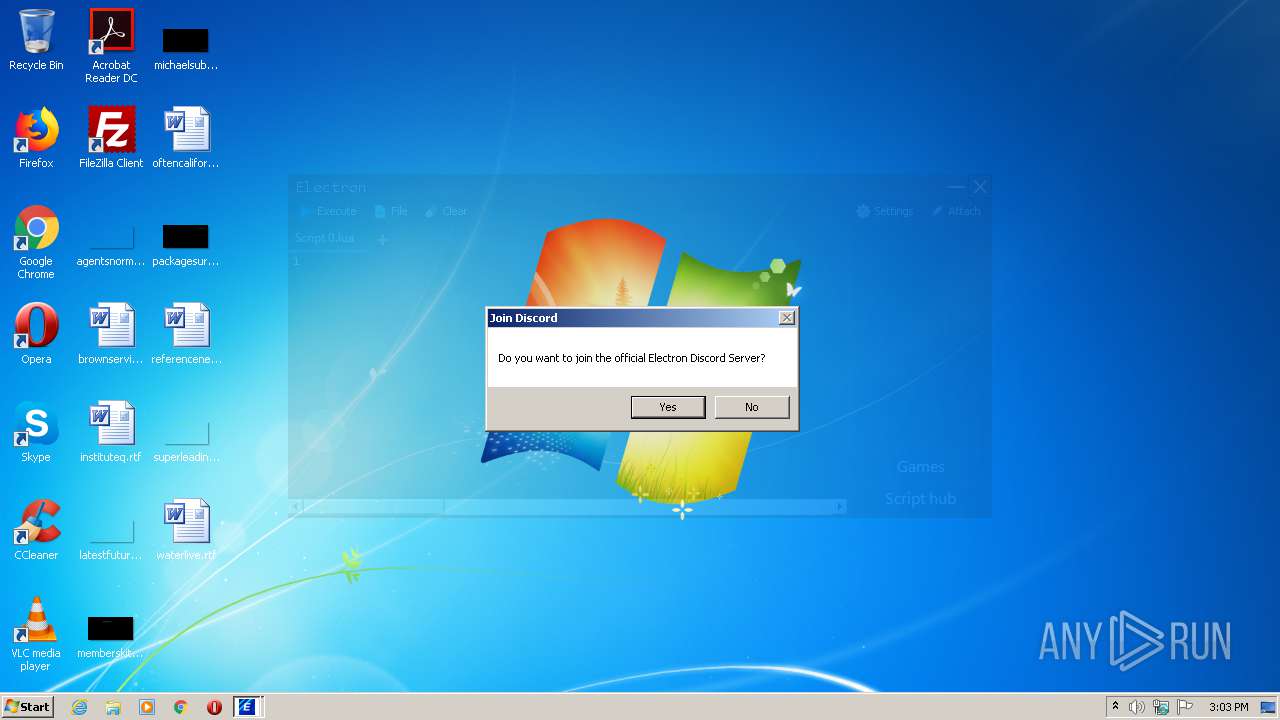Launch Chrome from the taskbar
This screenshot has height=720, width=1280.
181,707
